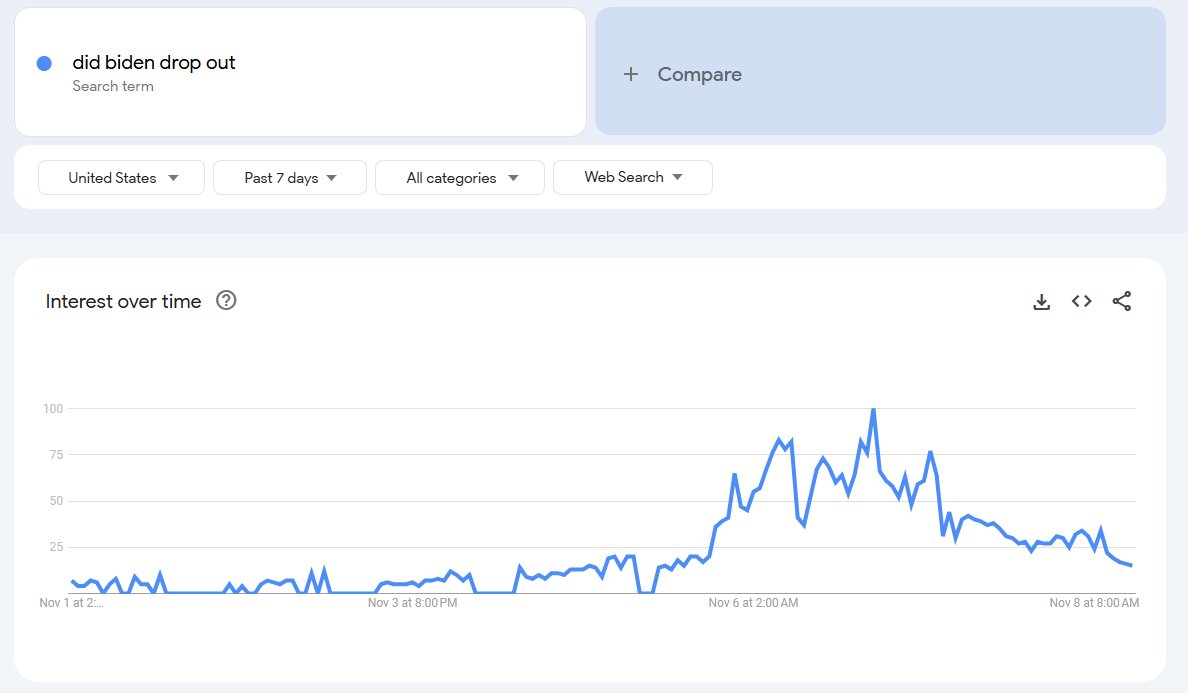Open the Web Search type dropdown
Screen dimensions: 1188x693
pyautogui.click(x=633, y=177)
